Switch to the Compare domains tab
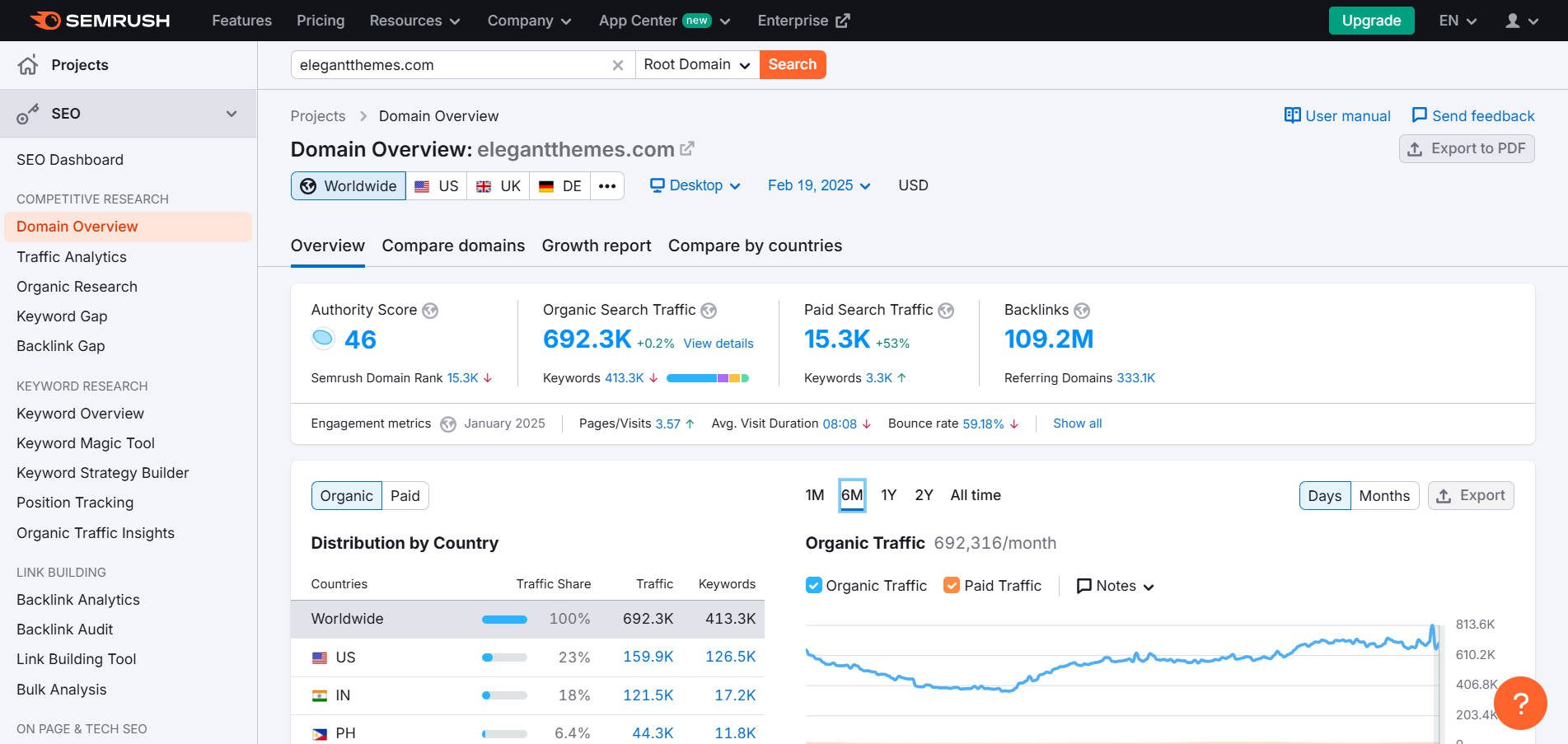 pyautogui.click(x=453, y=246)
